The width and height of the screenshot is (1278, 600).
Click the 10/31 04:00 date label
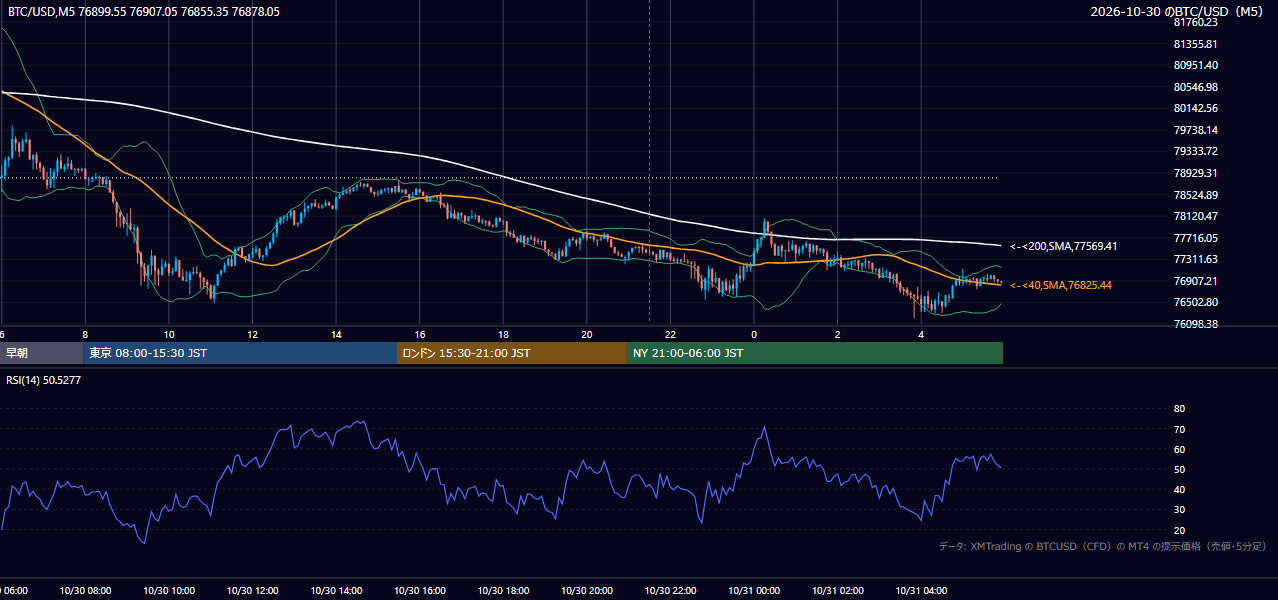921,591
